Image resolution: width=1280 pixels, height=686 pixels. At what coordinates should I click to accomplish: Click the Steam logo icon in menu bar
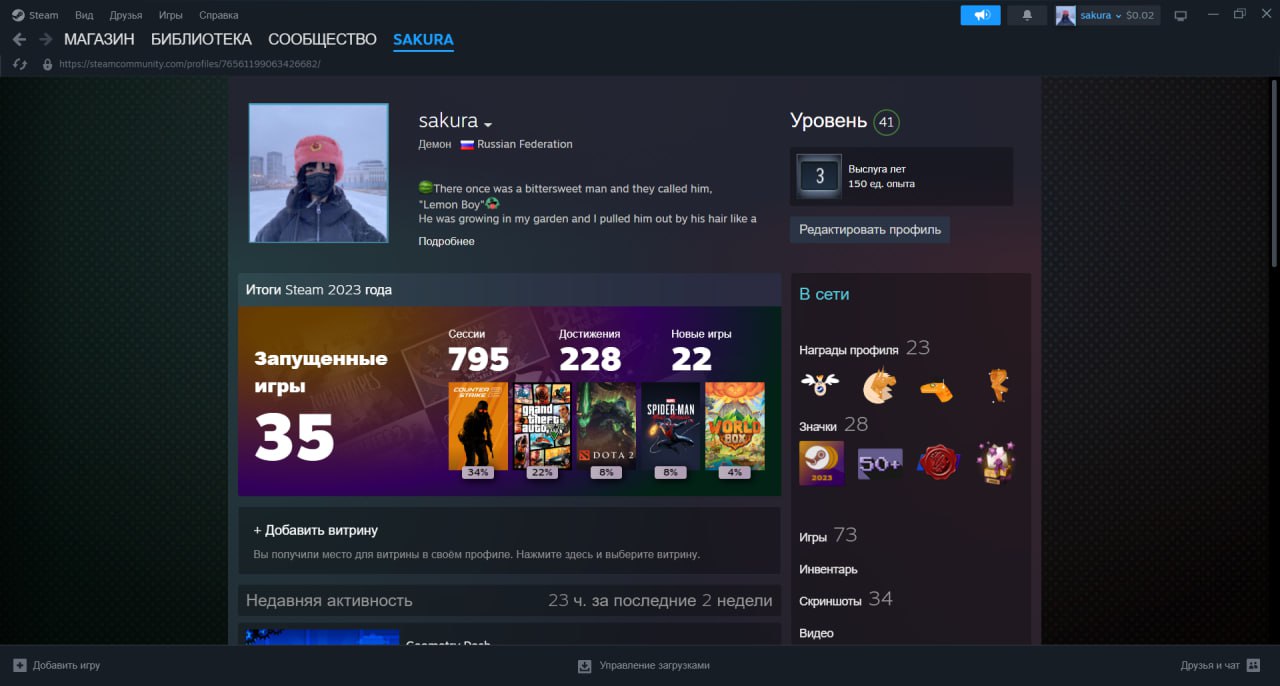18,15
